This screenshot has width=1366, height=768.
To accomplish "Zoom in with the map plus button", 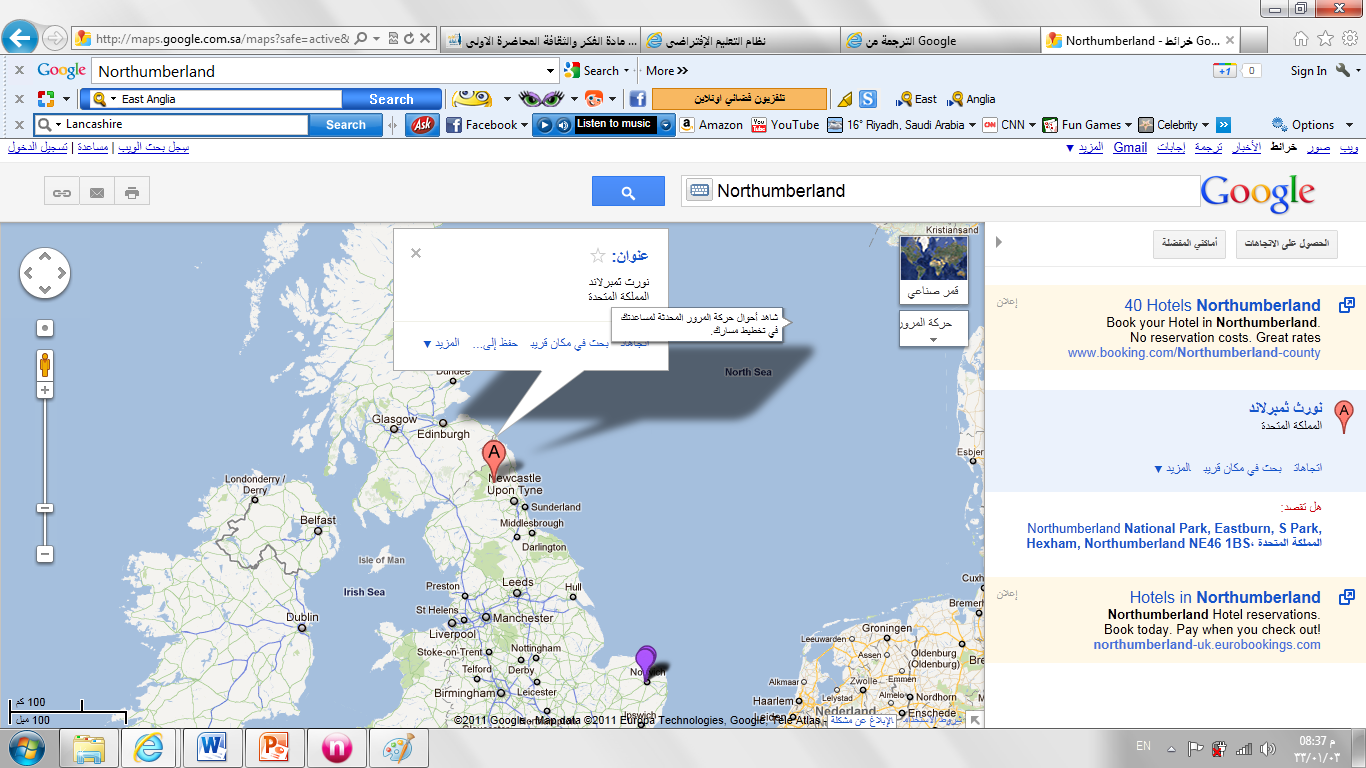I will click(x=45, y=390).
